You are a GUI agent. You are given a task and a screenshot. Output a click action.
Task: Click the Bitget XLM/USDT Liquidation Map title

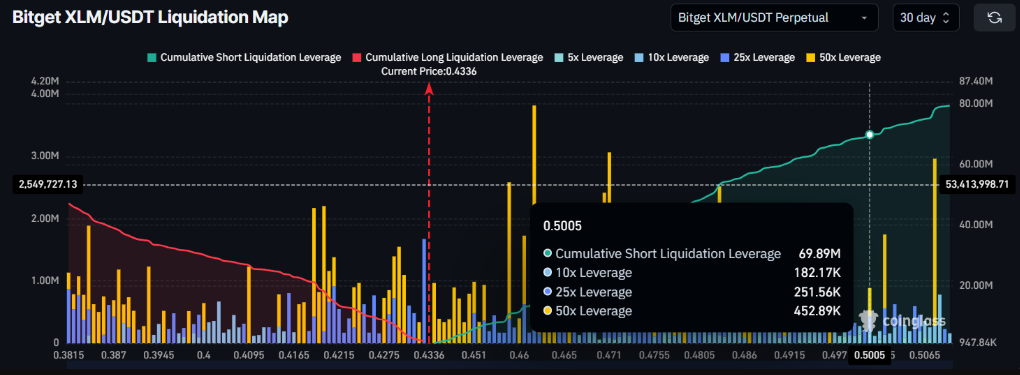click(150, 18)
